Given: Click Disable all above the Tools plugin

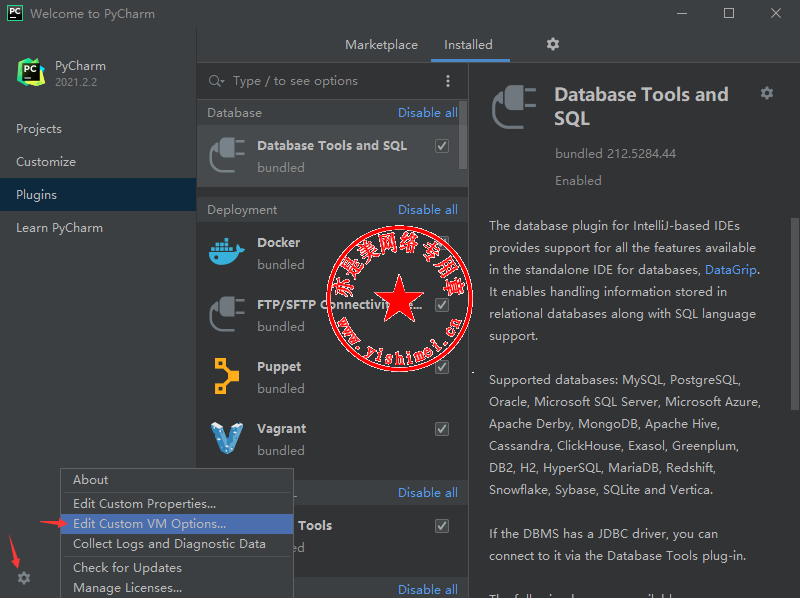Looking at the screenshot, I should (x=428, y=493).
